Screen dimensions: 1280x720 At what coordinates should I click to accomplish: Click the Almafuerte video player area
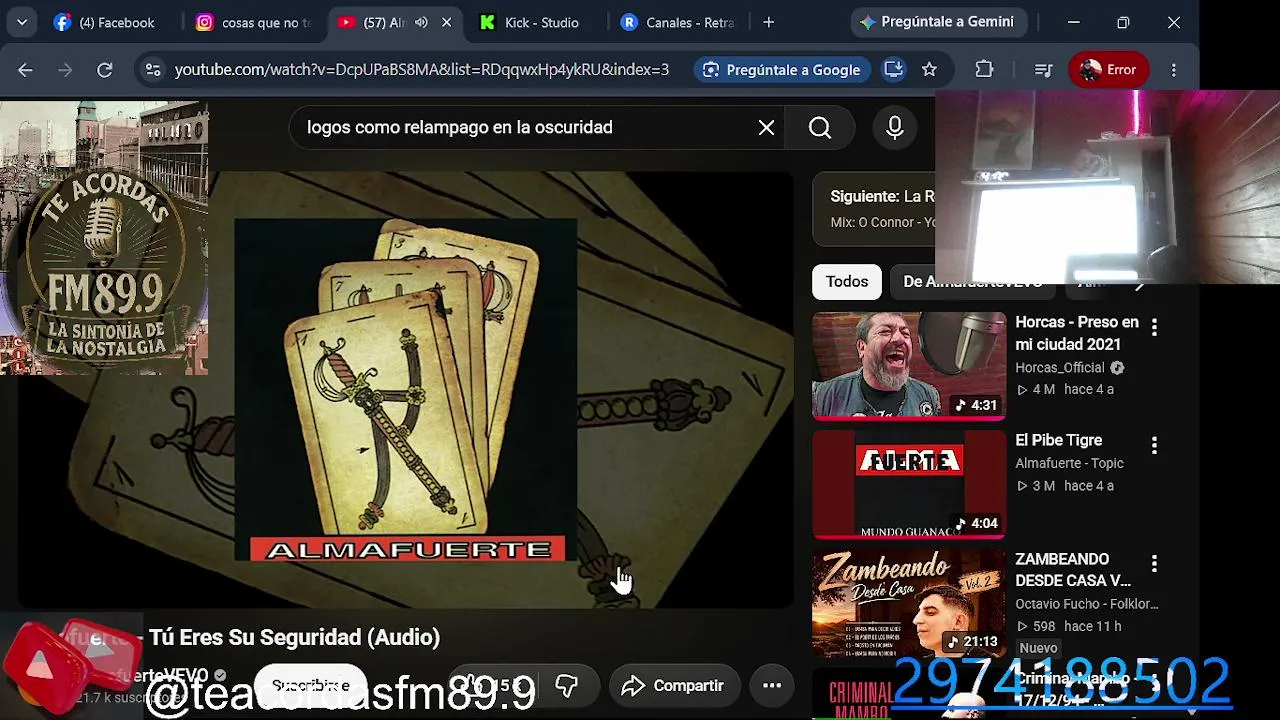(405, 390)
